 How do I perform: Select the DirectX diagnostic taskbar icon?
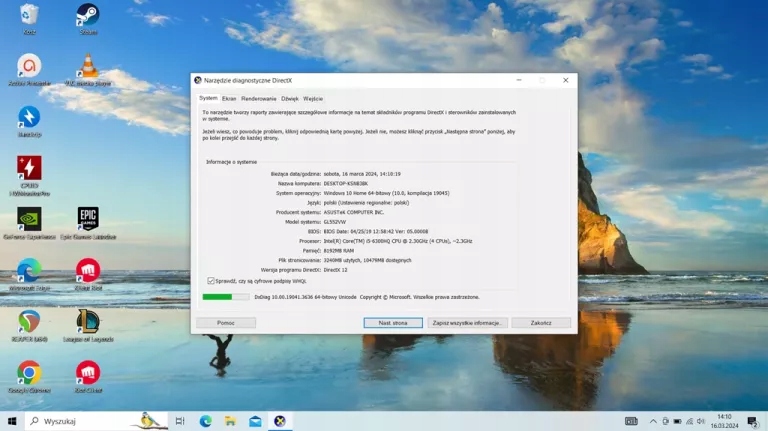[280, 421]
